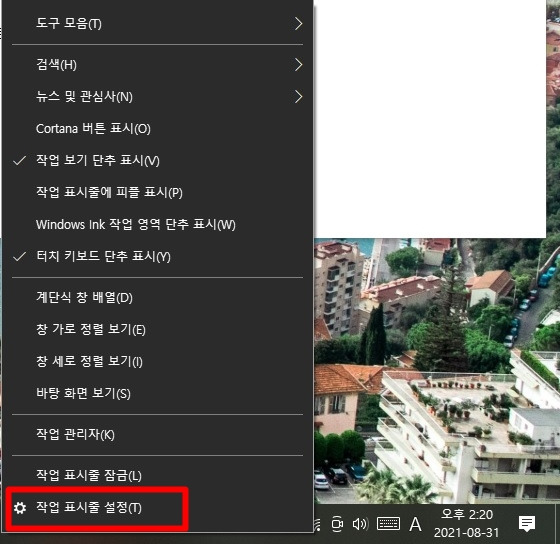The height and width of the screenshot is (544, 560).
Task: Select 계단식 창 배열(D)
Action: [157, 298]
